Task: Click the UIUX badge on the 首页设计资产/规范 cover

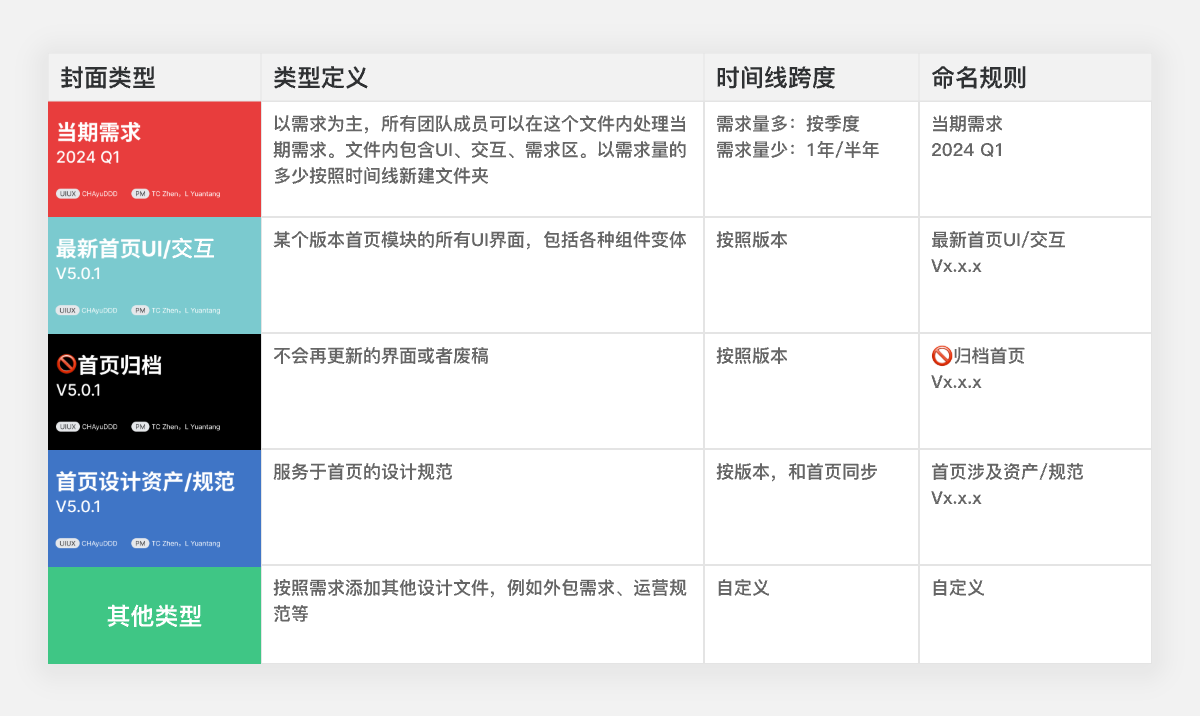Action: (x=66, y=544)
